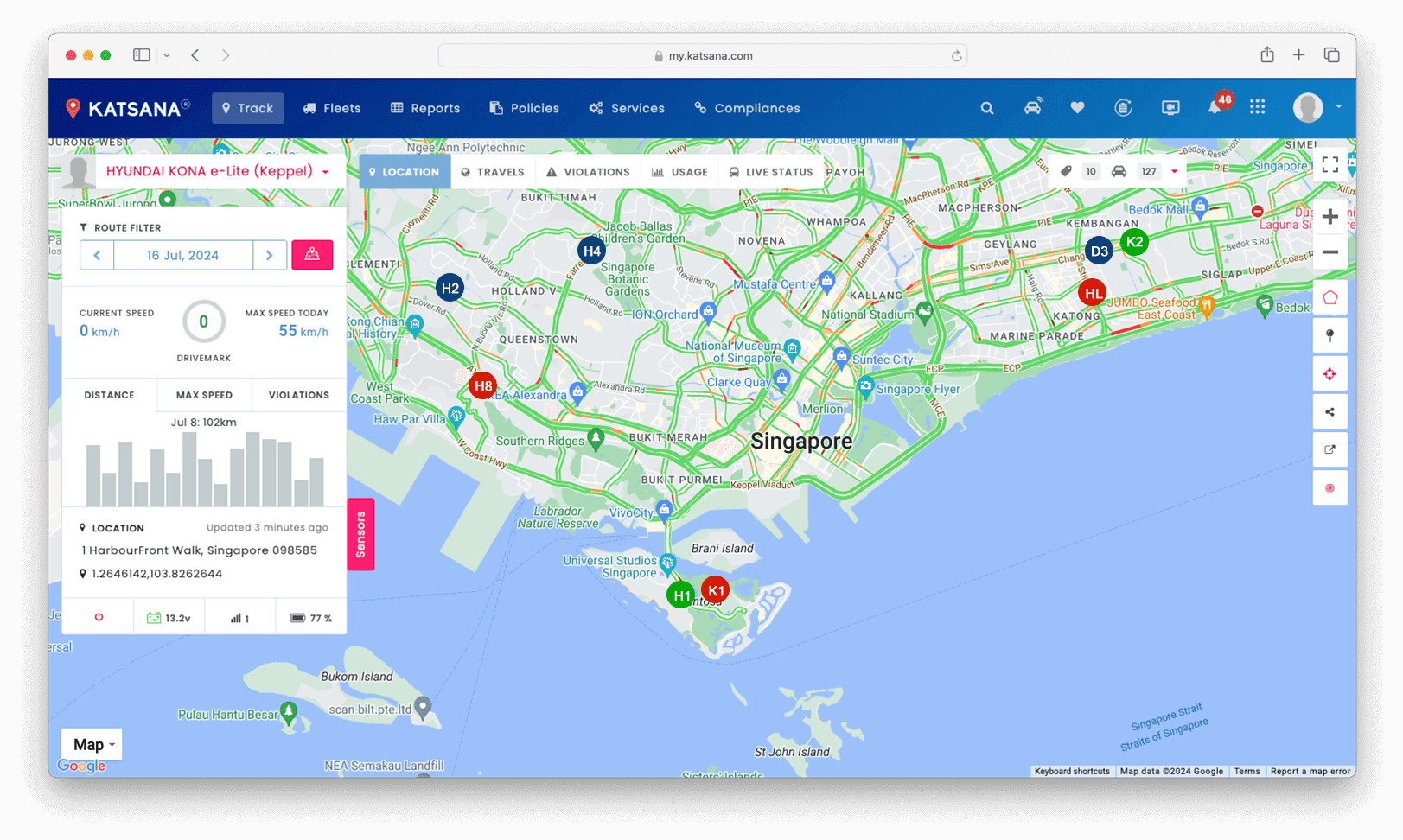This screenshot has width=1403, height=840.
Task: Open the search magnifier in navbar
Action: [986, 108]
